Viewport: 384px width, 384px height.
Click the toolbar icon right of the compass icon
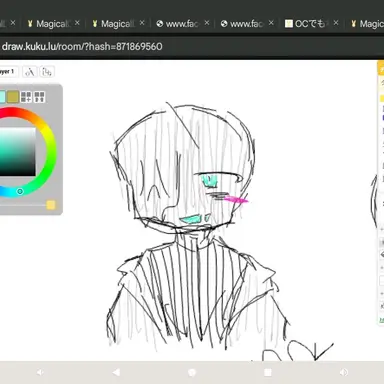47,72
